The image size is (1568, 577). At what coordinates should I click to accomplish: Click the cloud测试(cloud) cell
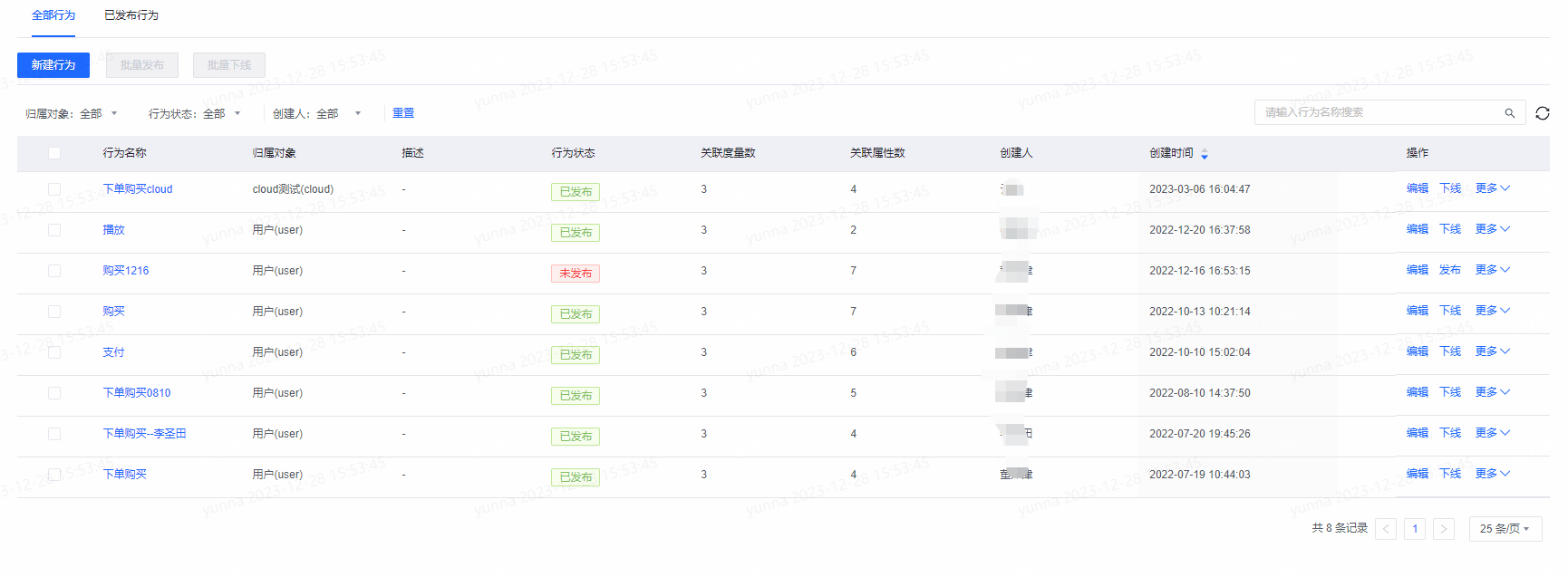293,189
